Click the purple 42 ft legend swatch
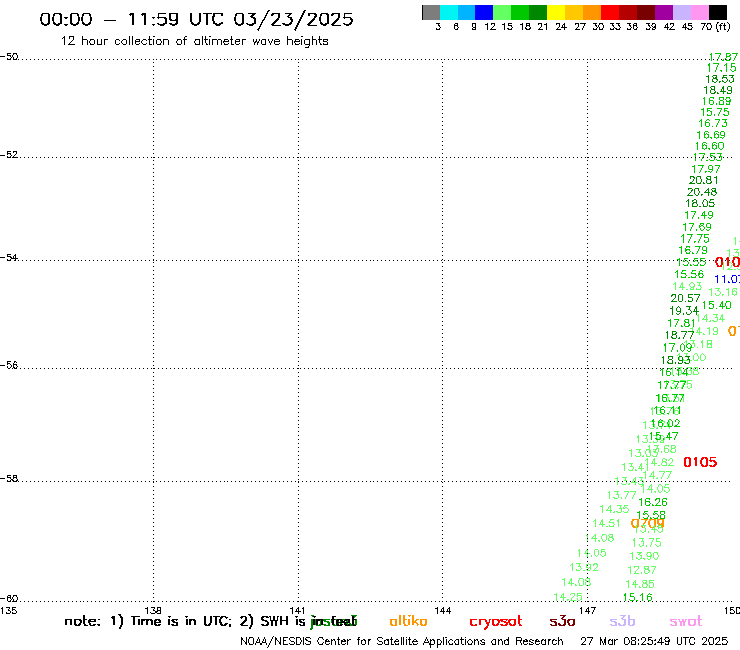 (x=664, y=12)
